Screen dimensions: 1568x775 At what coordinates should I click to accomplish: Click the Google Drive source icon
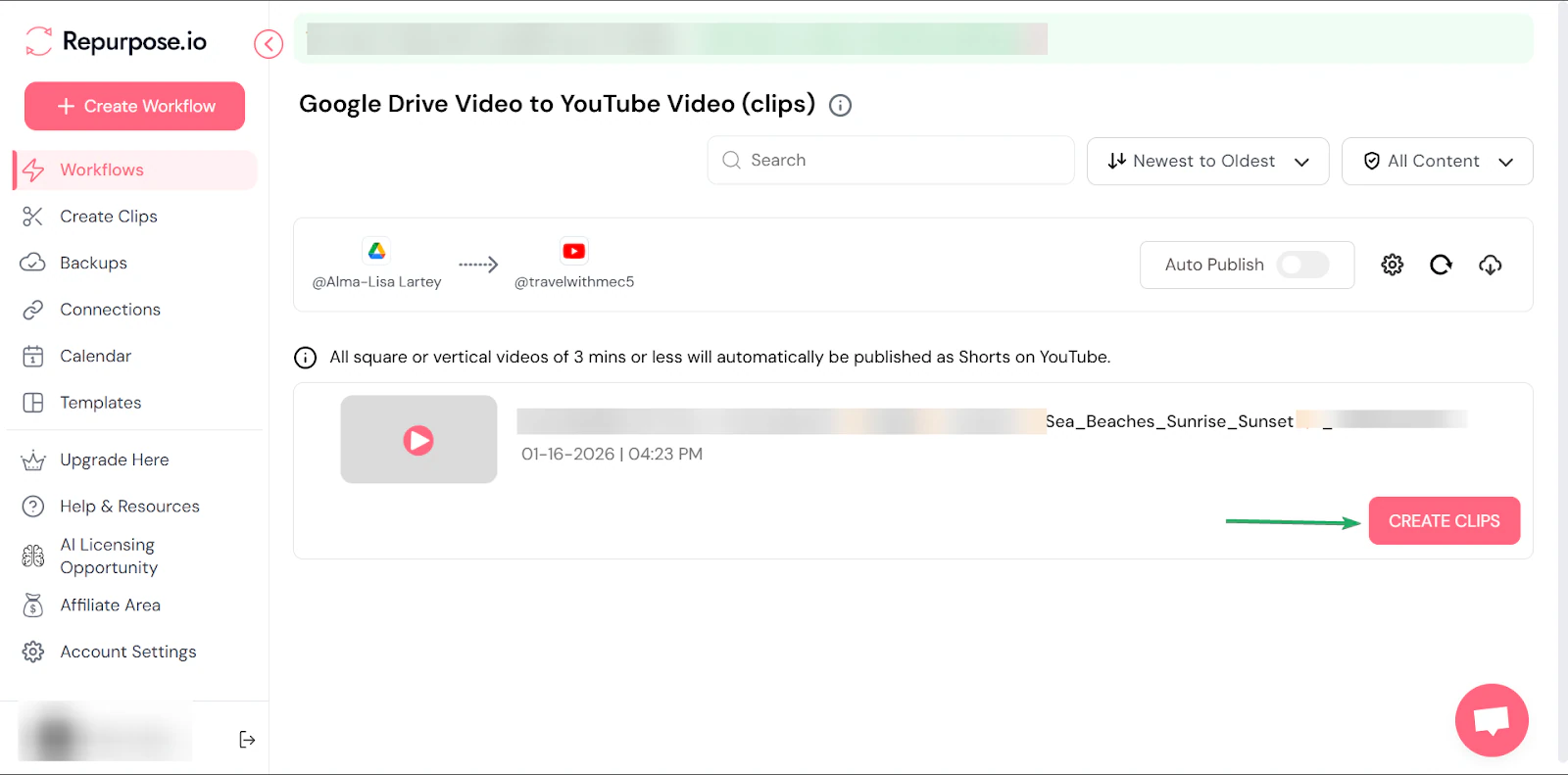point(376,251)
